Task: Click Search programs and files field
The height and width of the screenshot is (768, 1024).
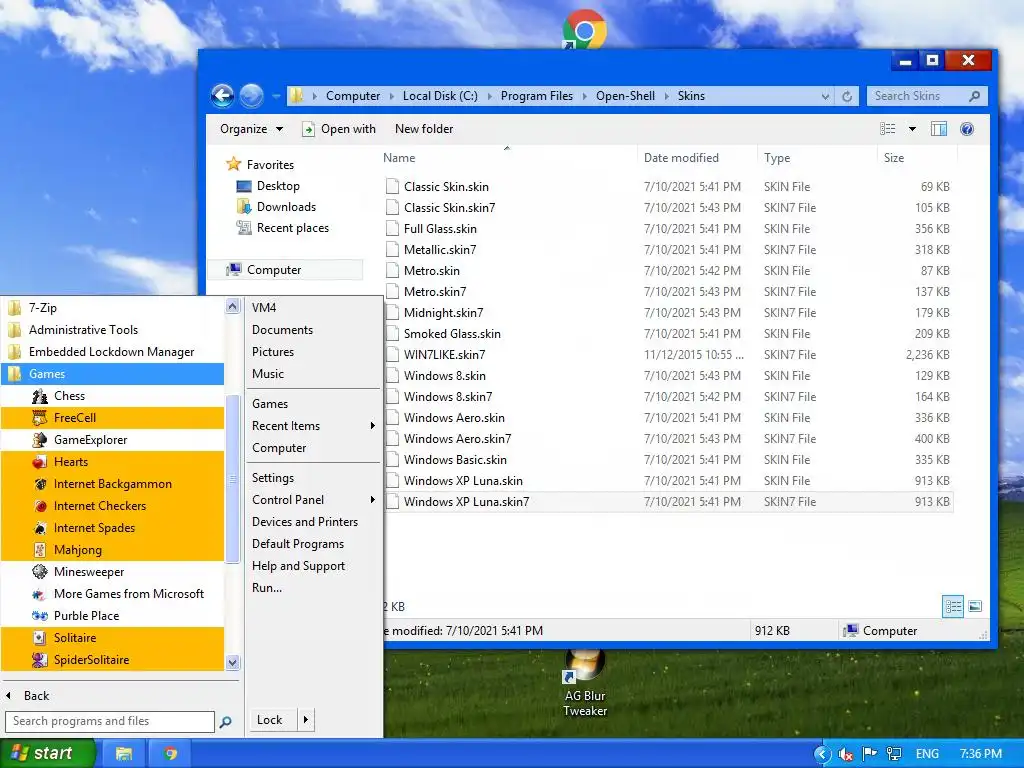Action: click(x=110, y=721)
